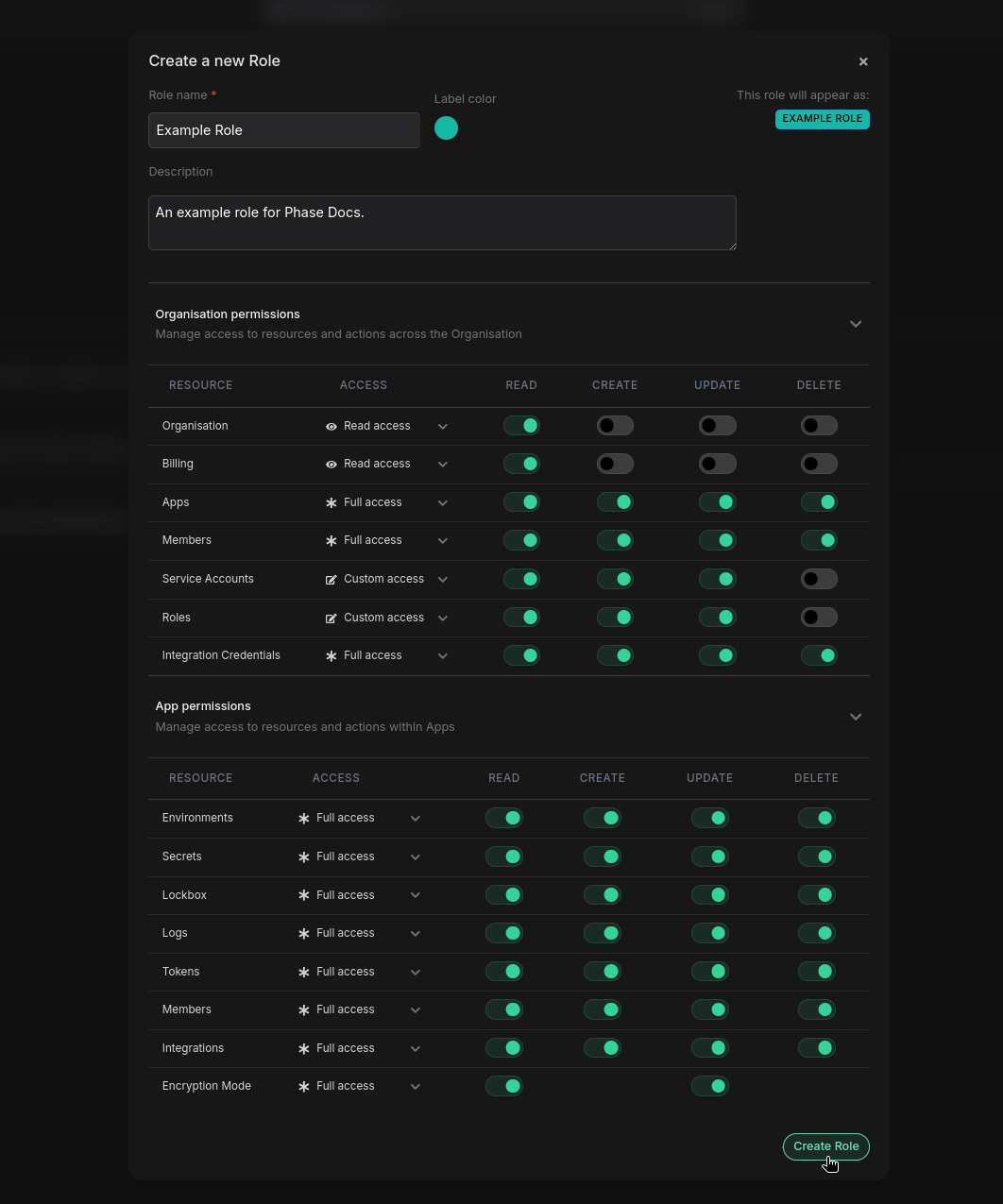
Task: Click the asterisk icon in the Secrets row
Action: pos(304,857)
